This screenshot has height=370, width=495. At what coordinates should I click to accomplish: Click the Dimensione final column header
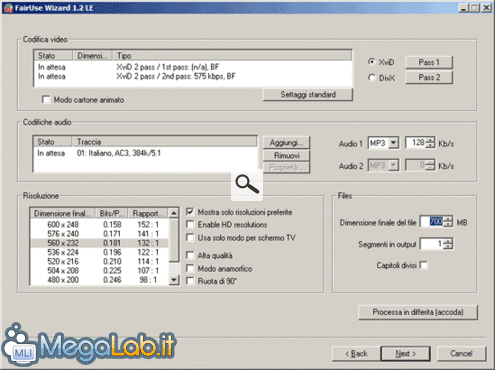63,213
